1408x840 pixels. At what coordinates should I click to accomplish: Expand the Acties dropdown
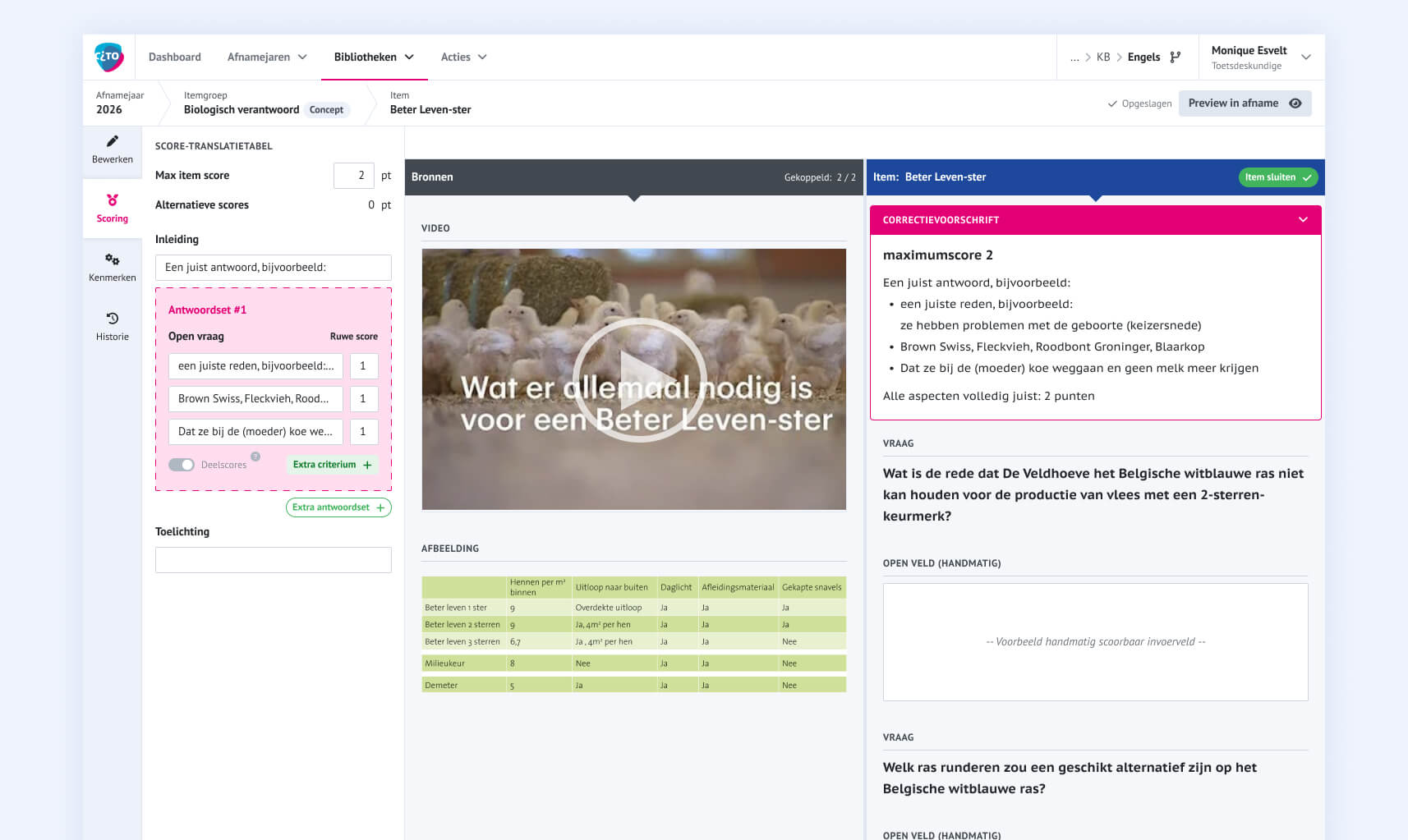463,57
